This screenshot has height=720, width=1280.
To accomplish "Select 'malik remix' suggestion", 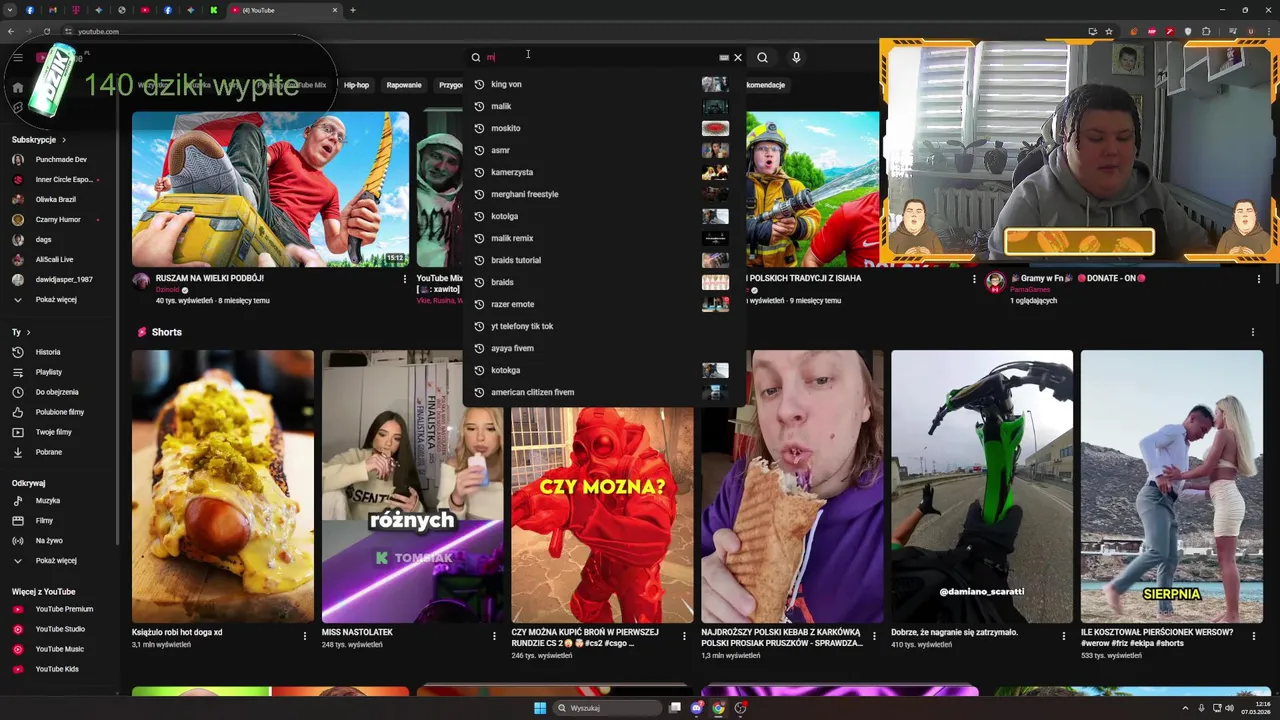I will [x=604, y=238].
